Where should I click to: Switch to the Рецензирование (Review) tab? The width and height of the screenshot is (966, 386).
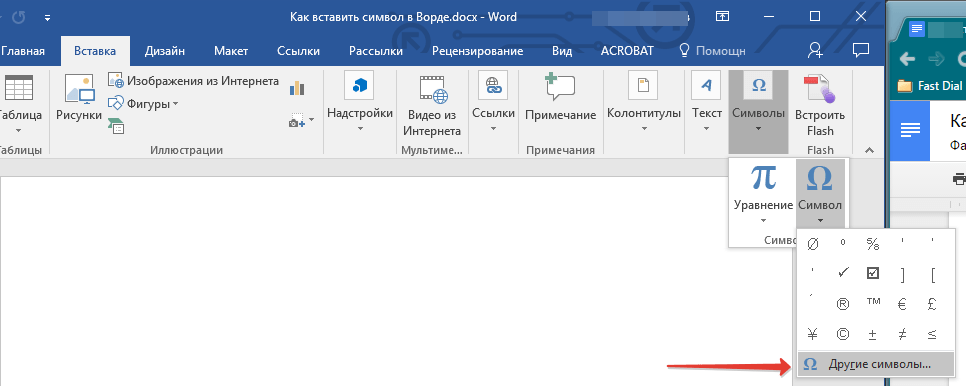(477, 51)
